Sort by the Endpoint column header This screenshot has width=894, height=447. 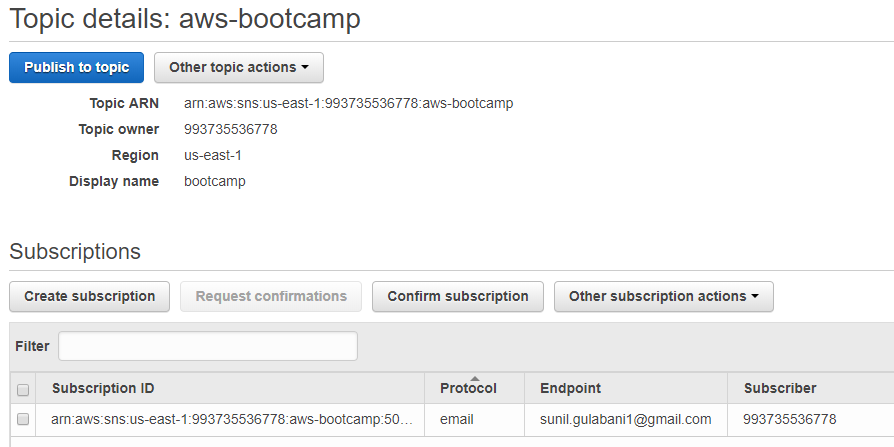tap(570, 388)
